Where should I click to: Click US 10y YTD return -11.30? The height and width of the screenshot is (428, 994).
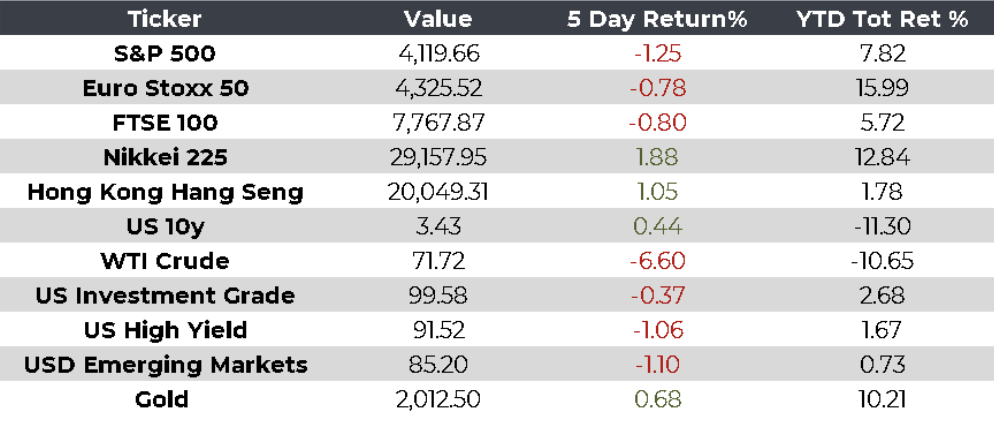(881, 227)
